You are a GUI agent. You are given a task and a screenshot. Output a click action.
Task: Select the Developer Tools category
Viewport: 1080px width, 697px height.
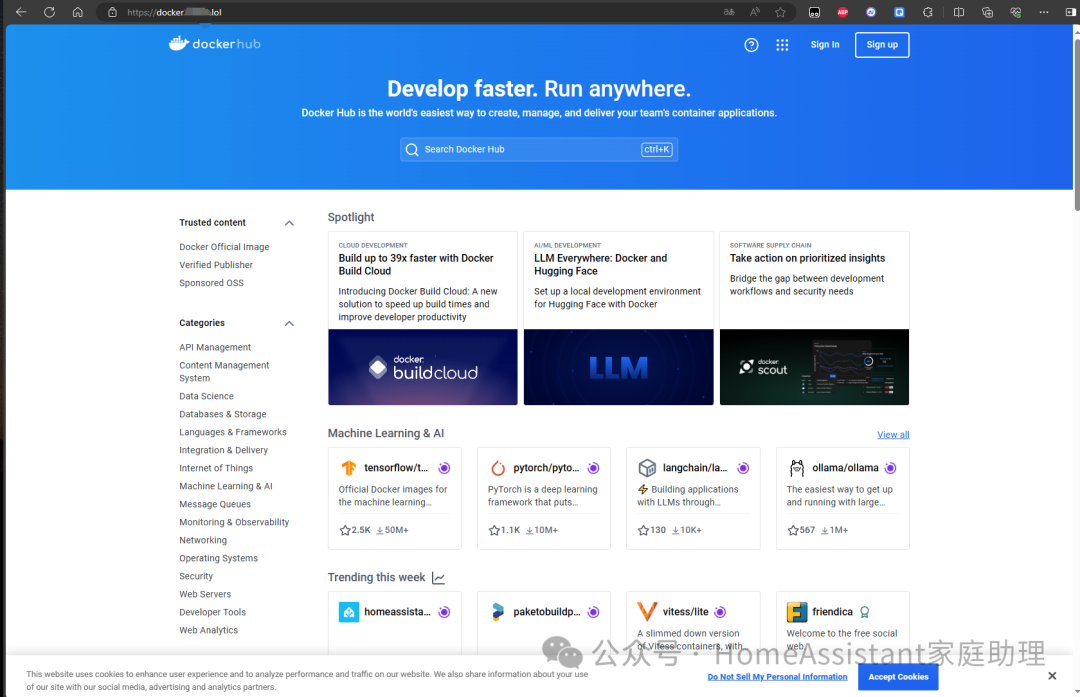pos(212,612)
